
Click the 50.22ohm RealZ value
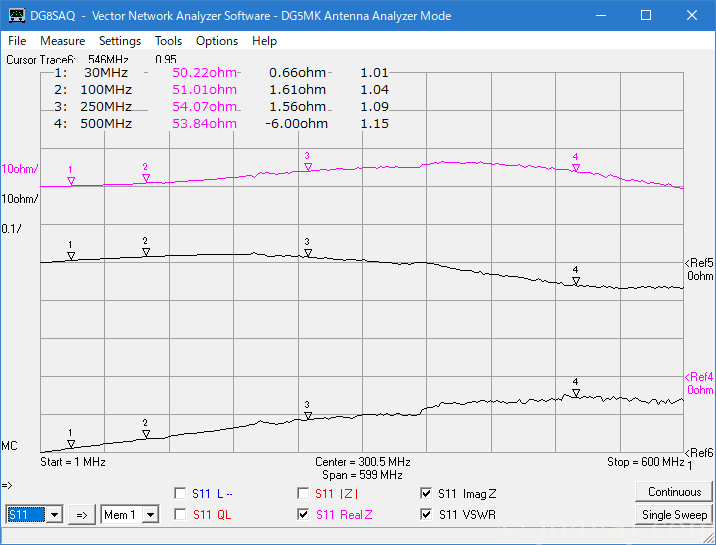pyautogui.click(x=205, y=73)
